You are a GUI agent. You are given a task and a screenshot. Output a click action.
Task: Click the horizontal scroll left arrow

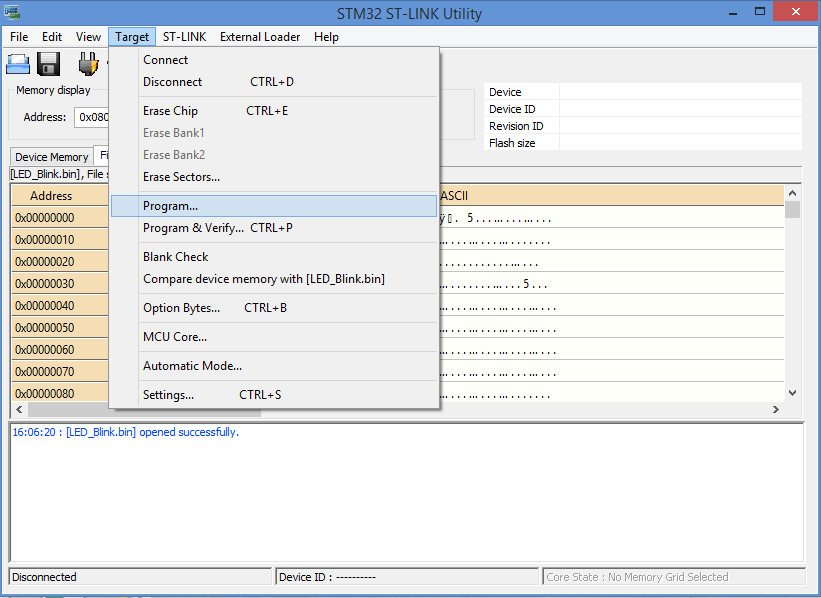tap(19, 409)
